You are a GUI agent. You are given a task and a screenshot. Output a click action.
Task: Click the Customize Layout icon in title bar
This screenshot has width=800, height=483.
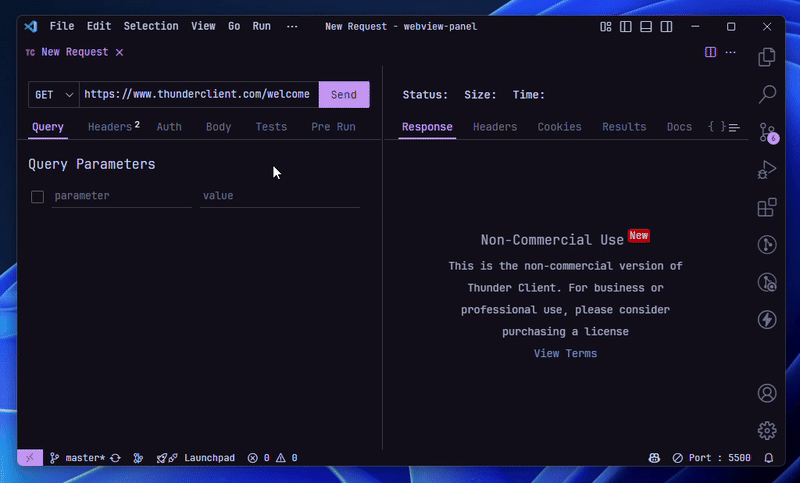pos(606,27)
